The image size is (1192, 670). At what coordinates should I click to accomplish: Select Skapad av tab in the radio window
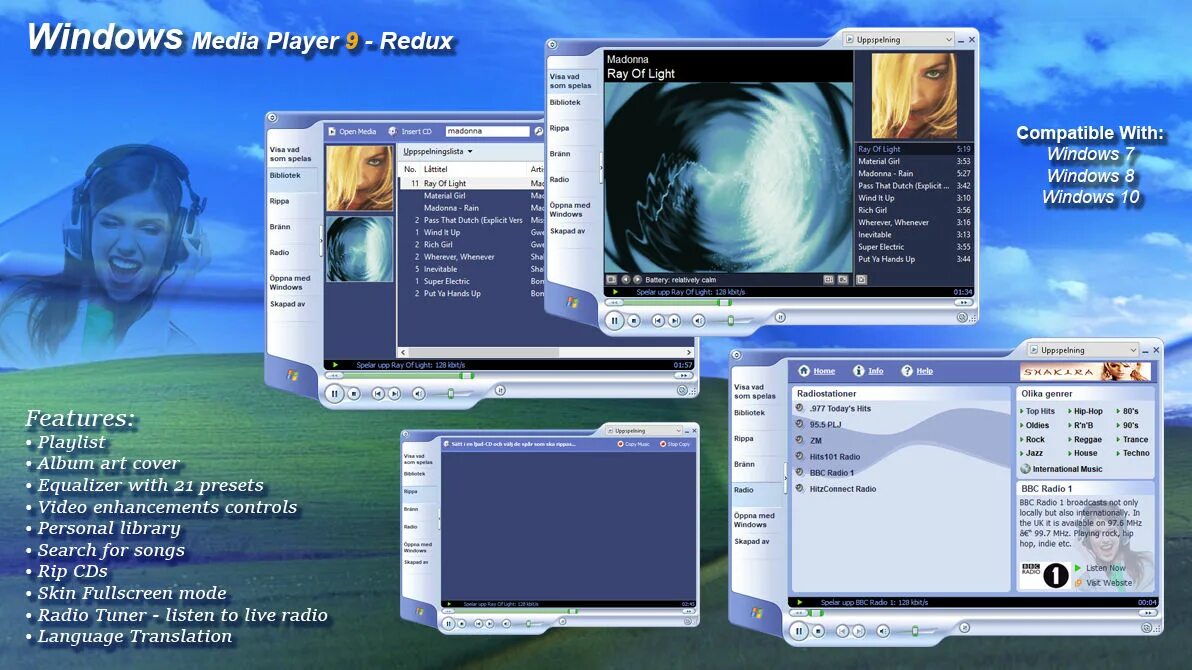point(752,541)
